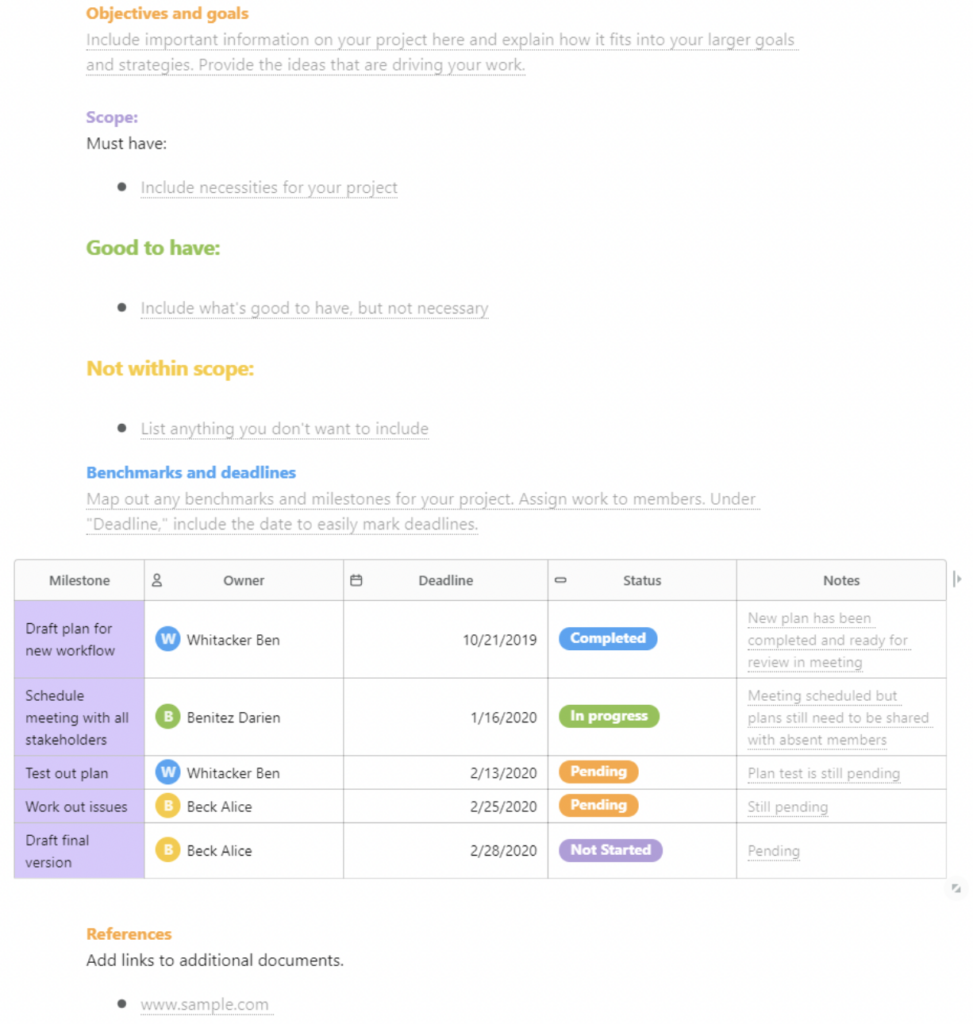Open the www.sample.com link
This screenshot has height=1024, width=973.
(x=204, y=1004)
